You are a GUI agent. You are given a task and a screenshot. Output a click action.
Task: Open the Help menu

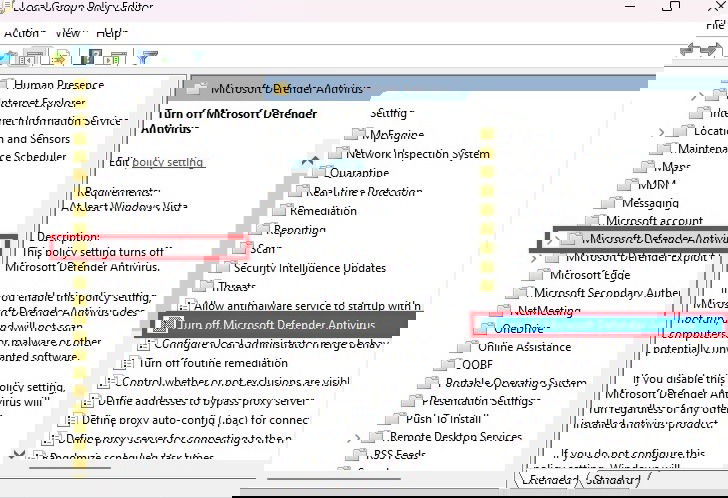[x=112, y=33]
